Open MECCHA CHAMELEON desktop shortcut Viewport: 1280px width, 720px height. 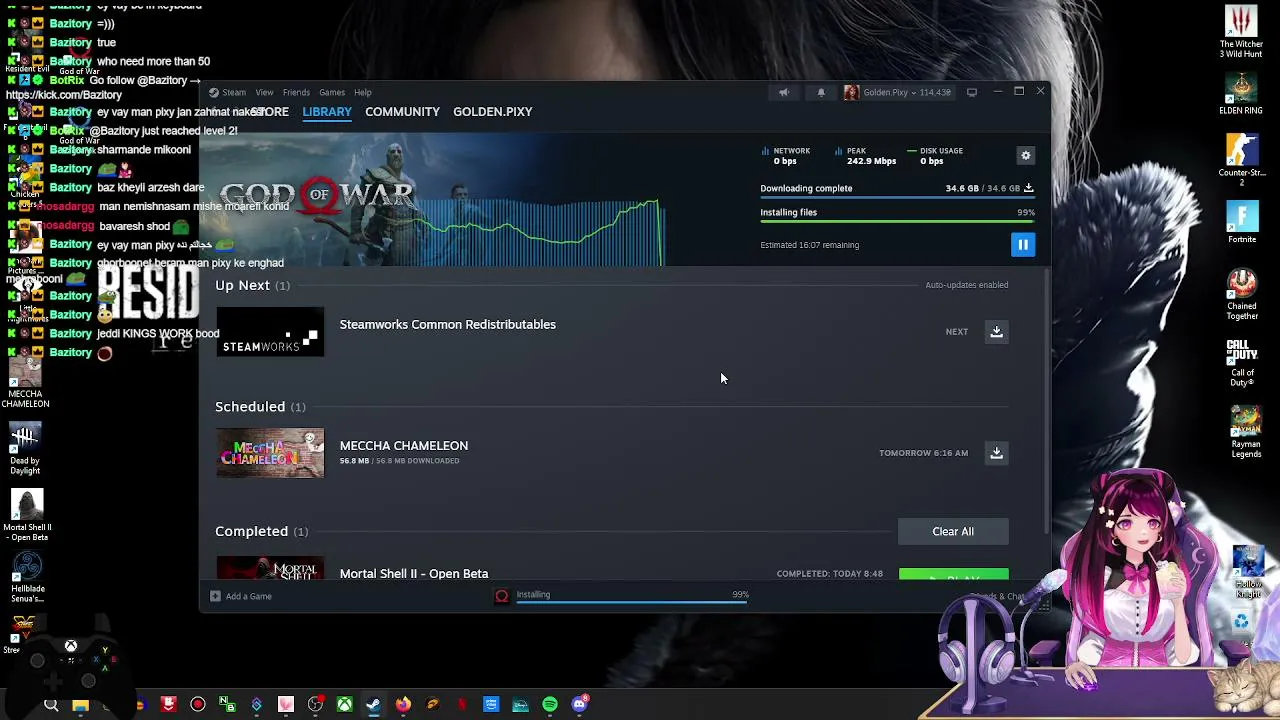[25, 384]
